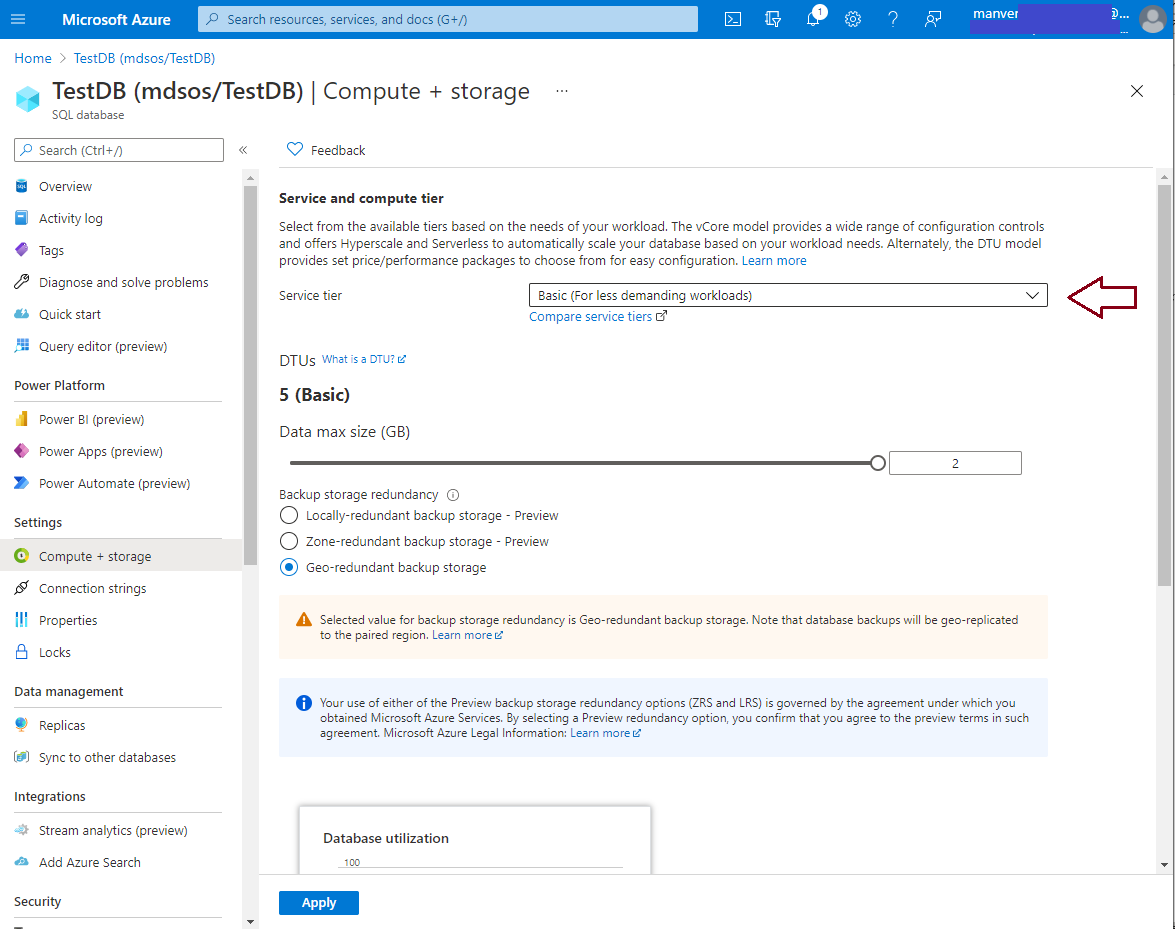Click the backup storage redundancy info icon
The image size is (1175, 929).
pos(453,495)
